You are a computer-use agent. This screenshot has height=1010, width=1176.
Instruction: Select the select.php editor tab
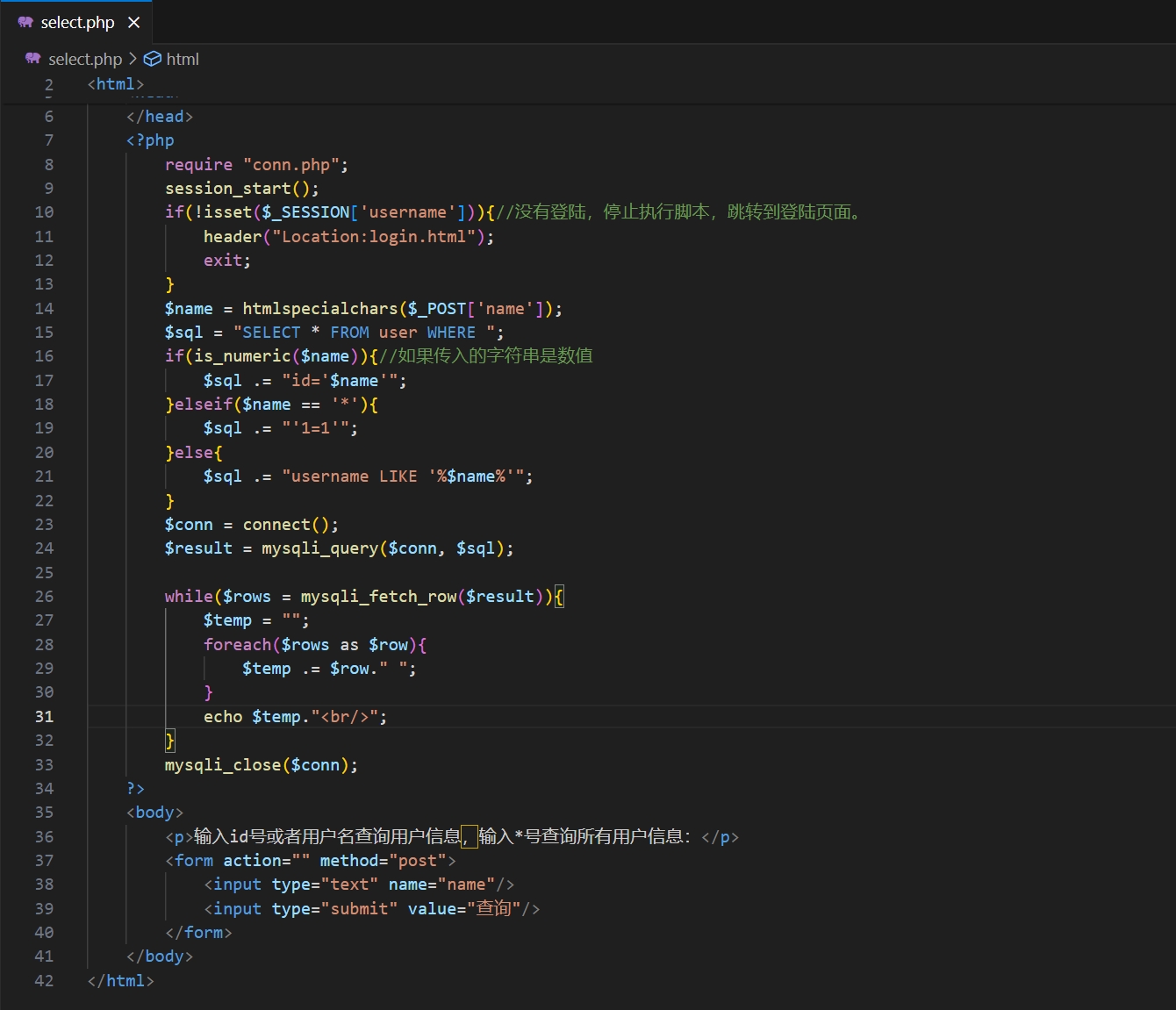76,22
